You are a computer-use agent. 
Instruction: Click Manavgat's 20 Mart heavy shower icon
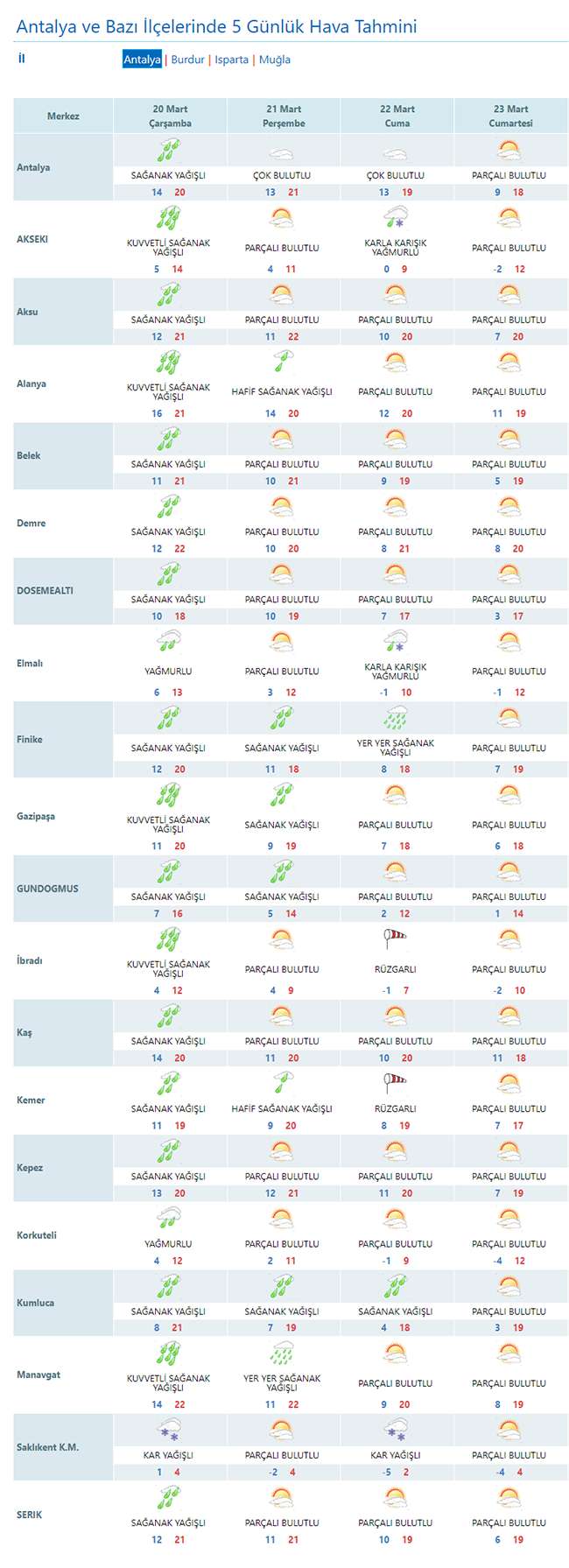[168, 1354]
